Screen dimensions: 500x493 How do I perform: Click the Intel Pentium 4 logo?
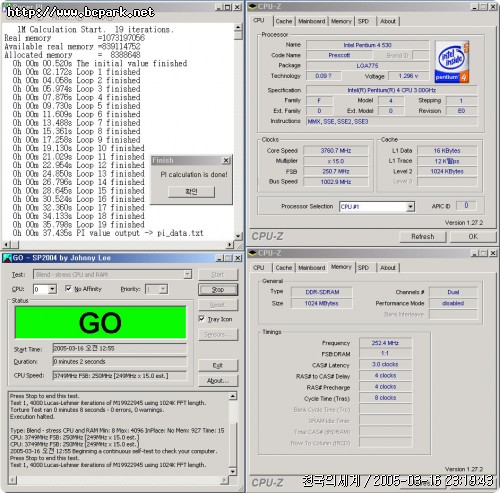pos(452,62)
